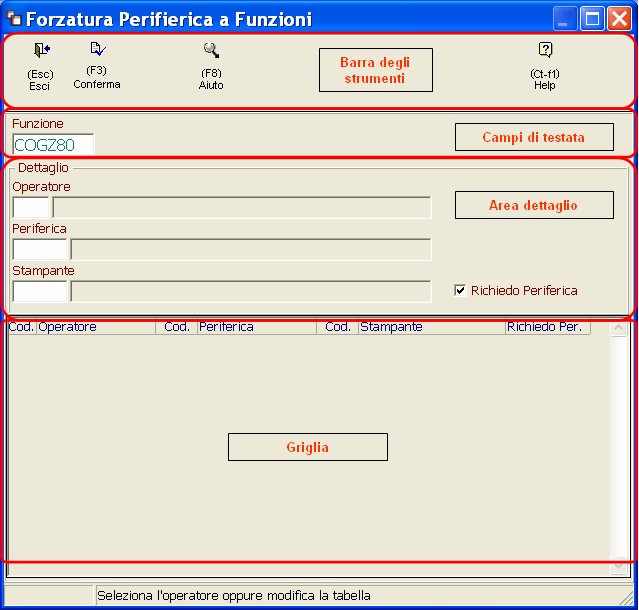The width and height of the screenshot is (639, 610).
Task: Click the Periferica code input field
Action: coord(40,249)
